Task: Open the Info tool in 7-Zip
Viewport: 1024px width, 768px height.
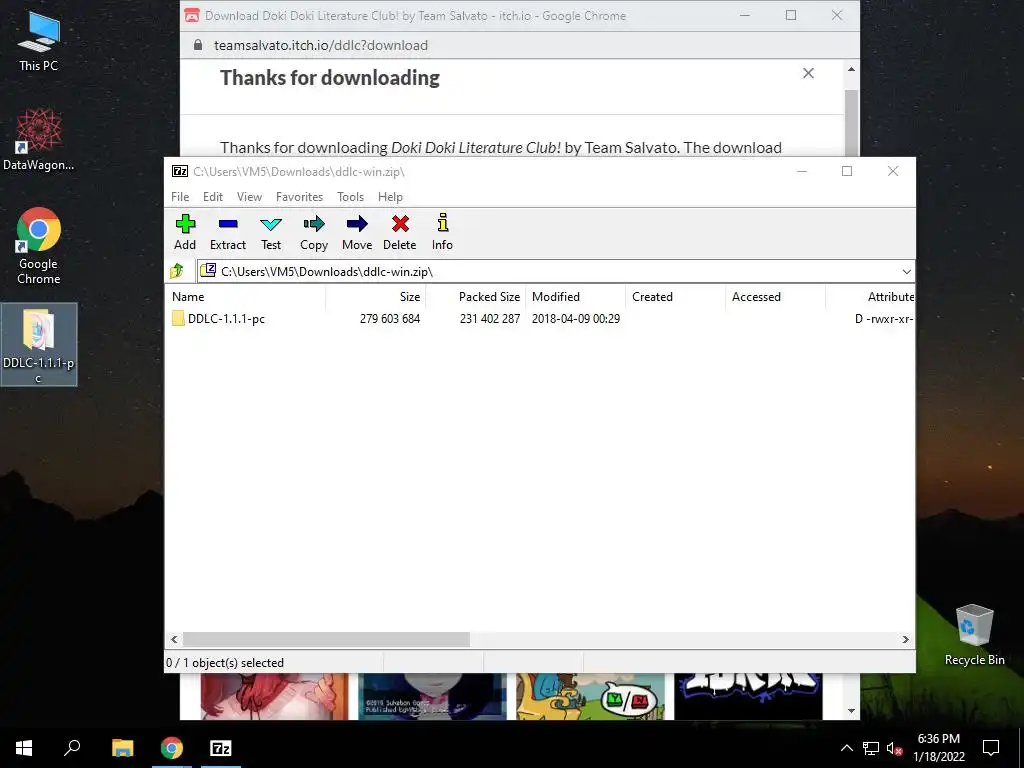Action: point(442,232)
